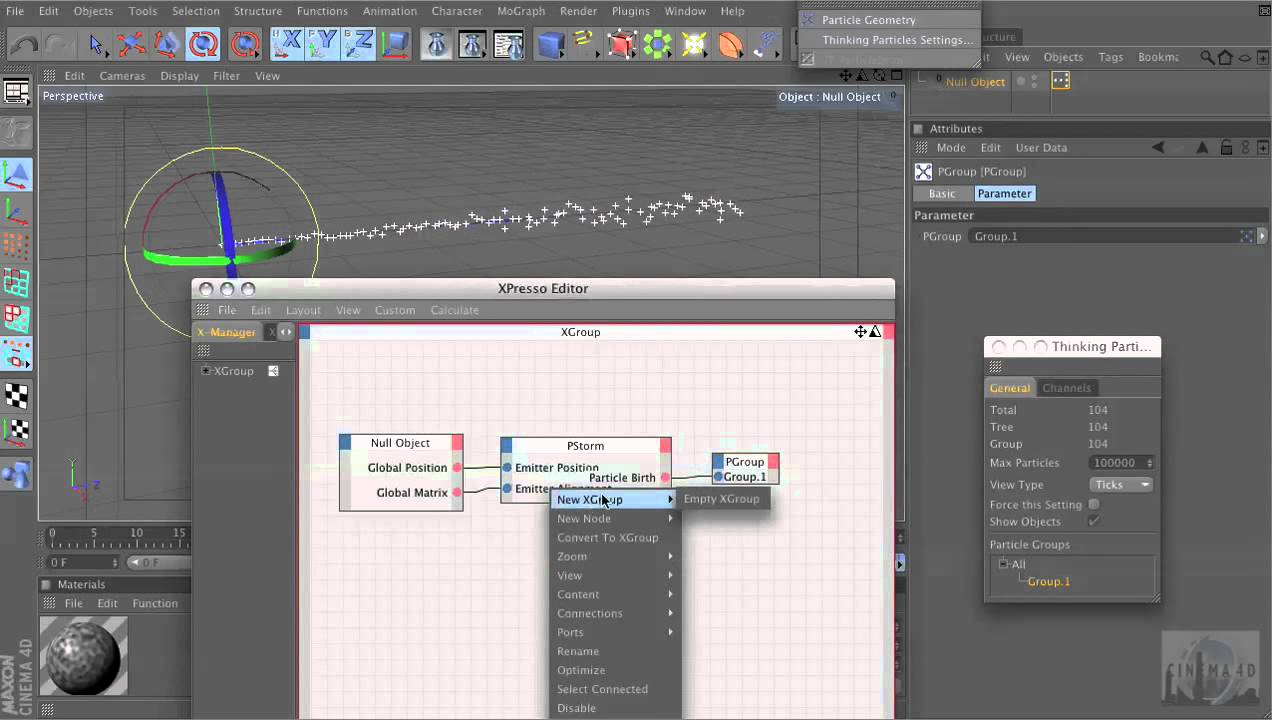This screenshot has height=720, width=1272.
Task: Toggle X axis lock
Action: click(x=287, y=44)
